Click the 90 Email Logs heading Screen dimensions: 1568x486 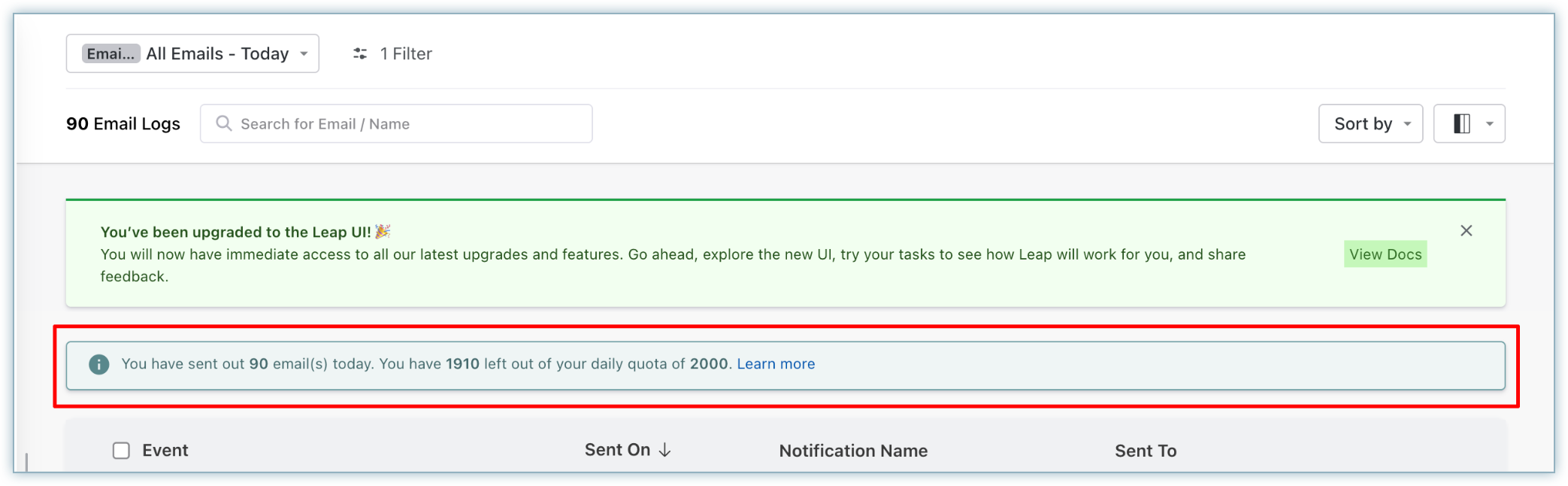[x=123, y=124]
